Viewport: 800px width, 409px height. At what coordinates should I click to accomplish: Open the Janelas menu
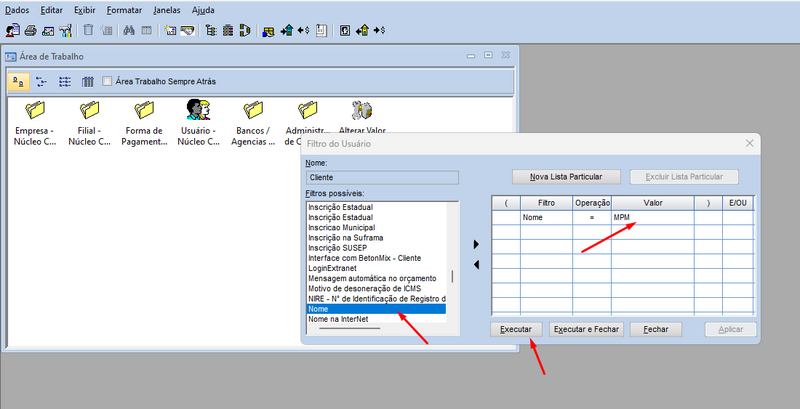click(167, 10)
